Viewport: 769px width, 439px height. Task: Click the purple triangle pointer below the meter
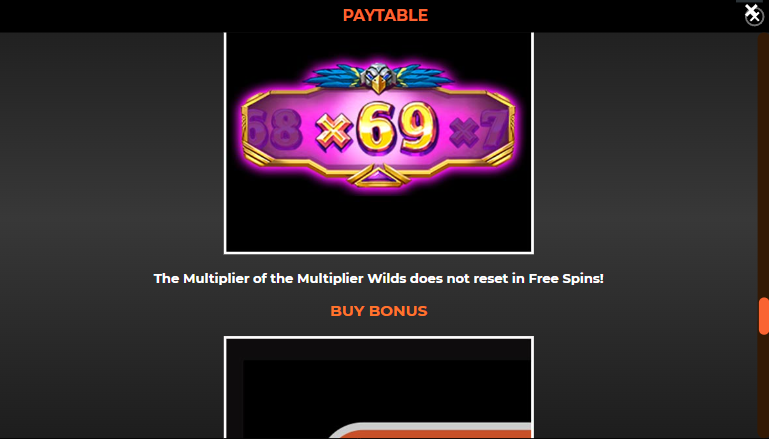378,176
